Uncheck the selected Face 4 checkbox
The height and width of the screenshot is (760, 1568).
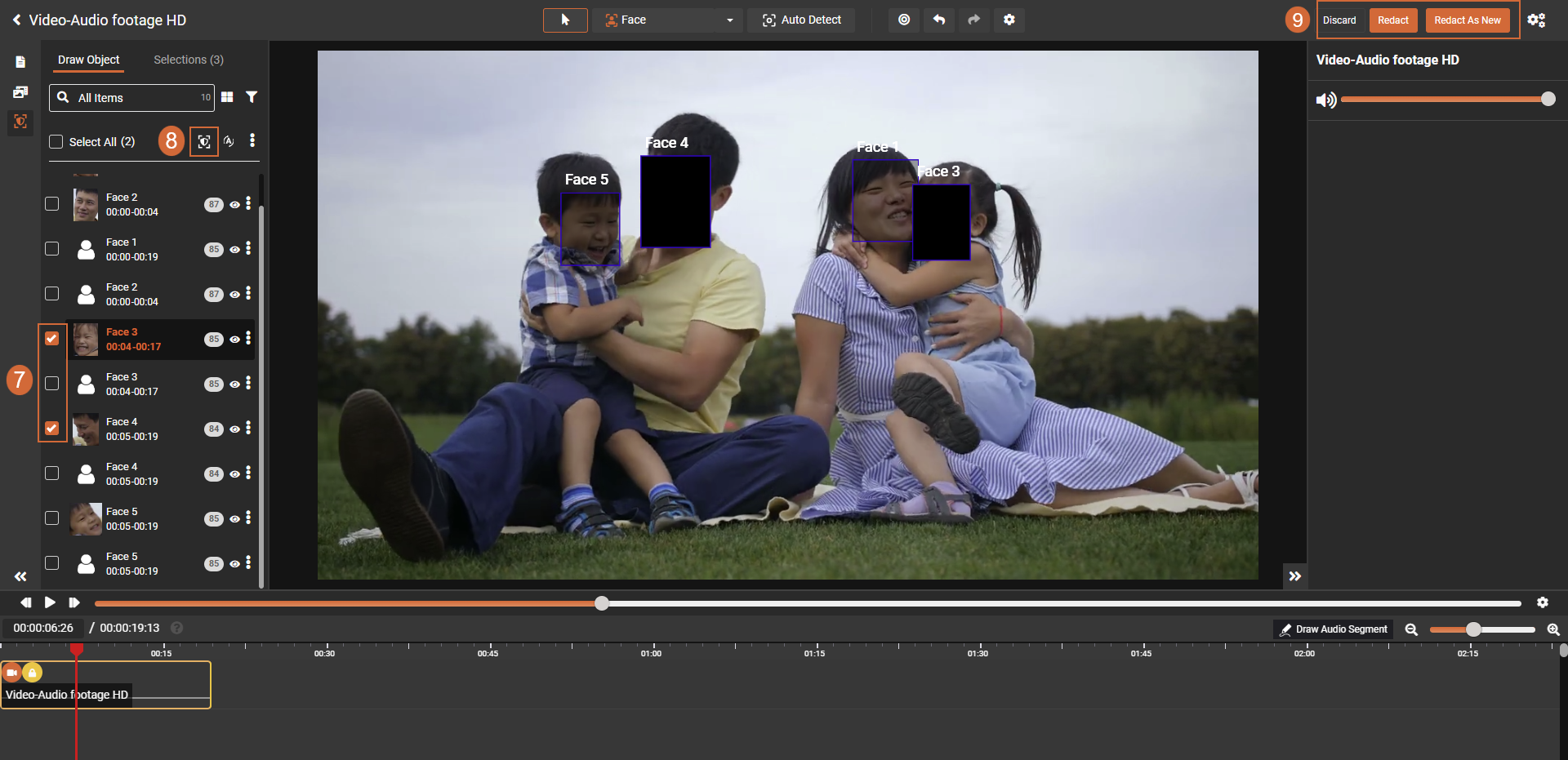pyautogui.click(x=52, y=429)
